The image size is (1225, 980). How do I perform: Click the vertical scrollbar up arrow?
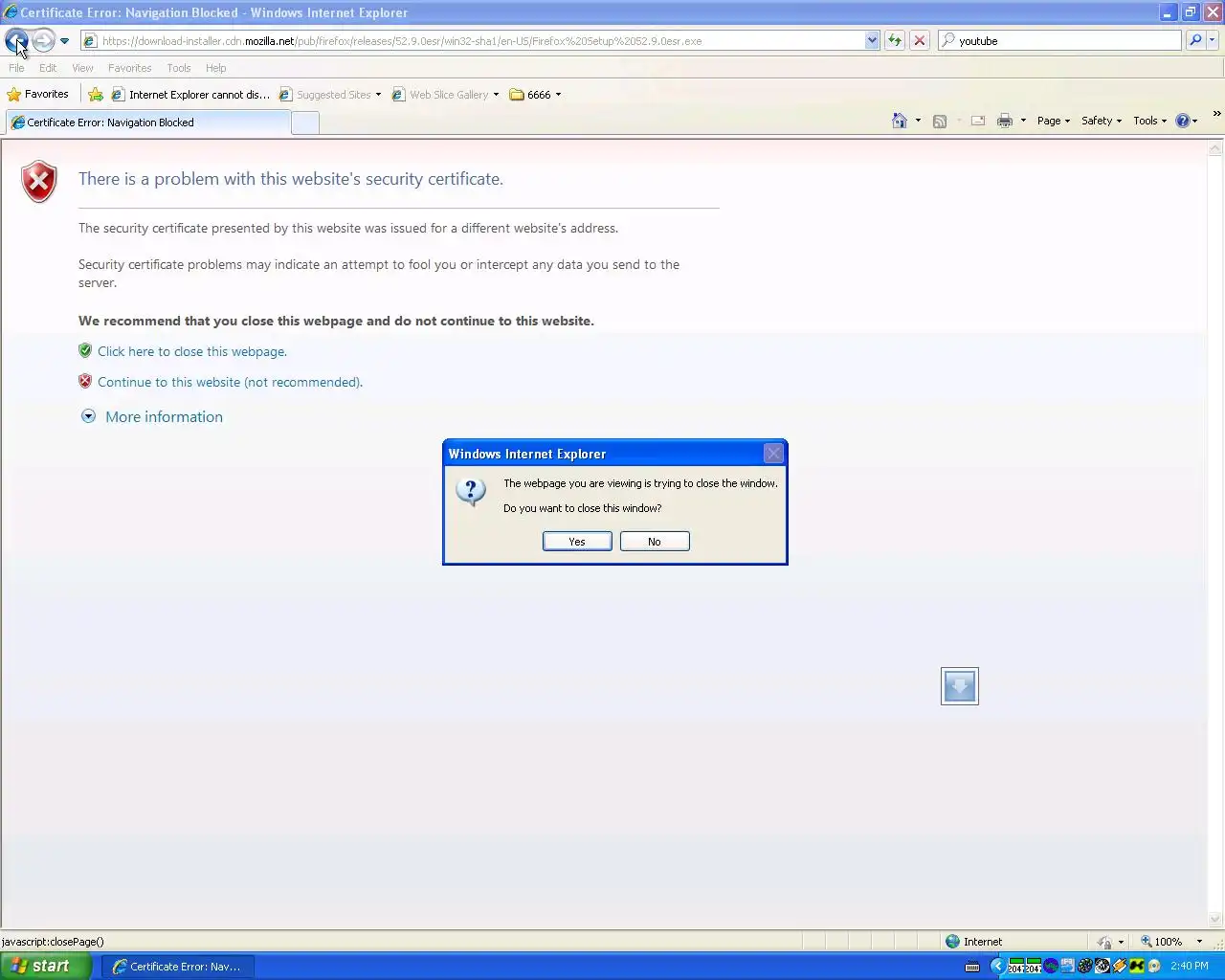(1215, 148)
